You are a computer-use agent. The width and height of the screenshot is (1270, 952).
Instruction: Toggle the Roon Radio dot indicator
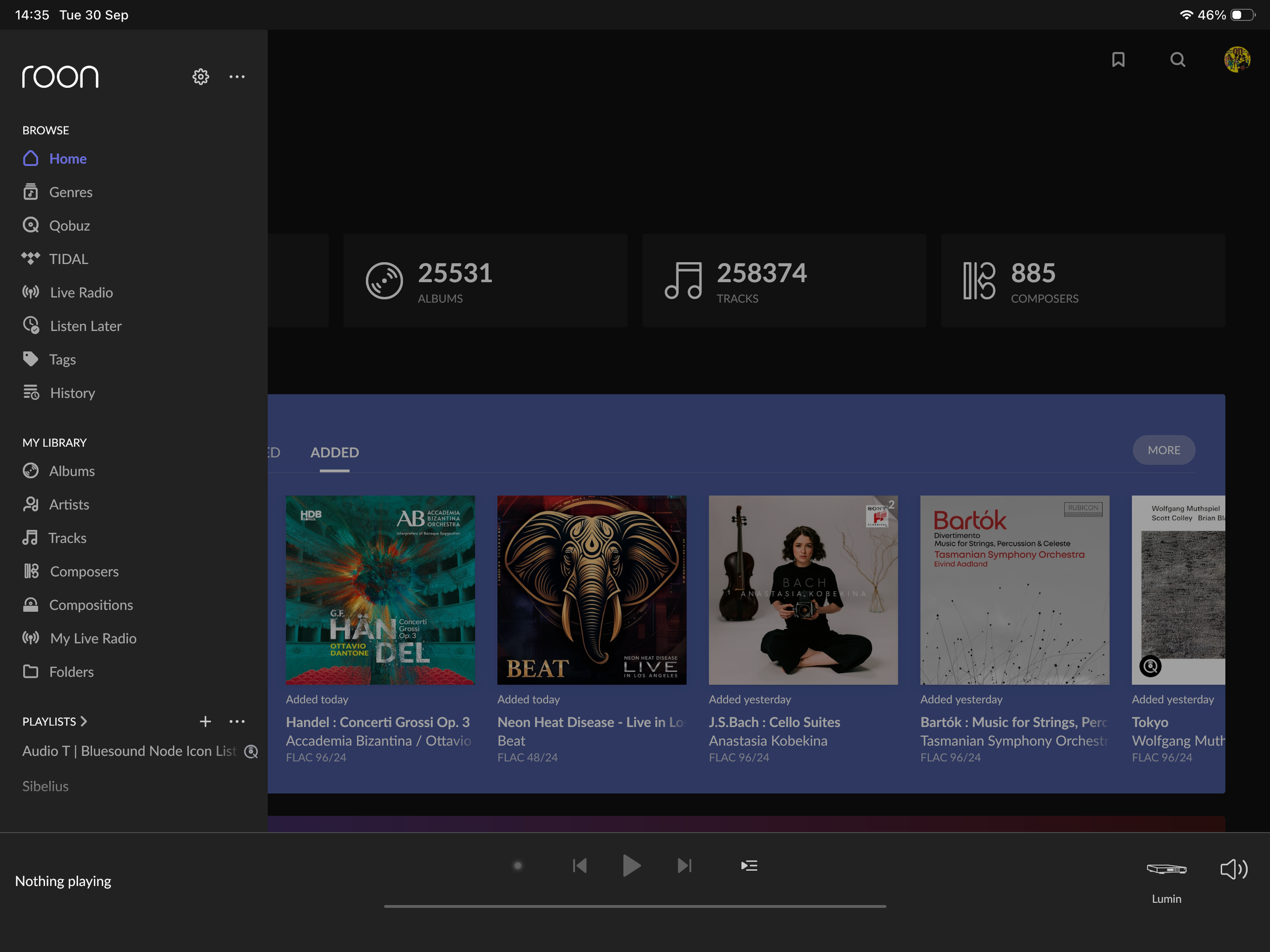pos(517,865)
